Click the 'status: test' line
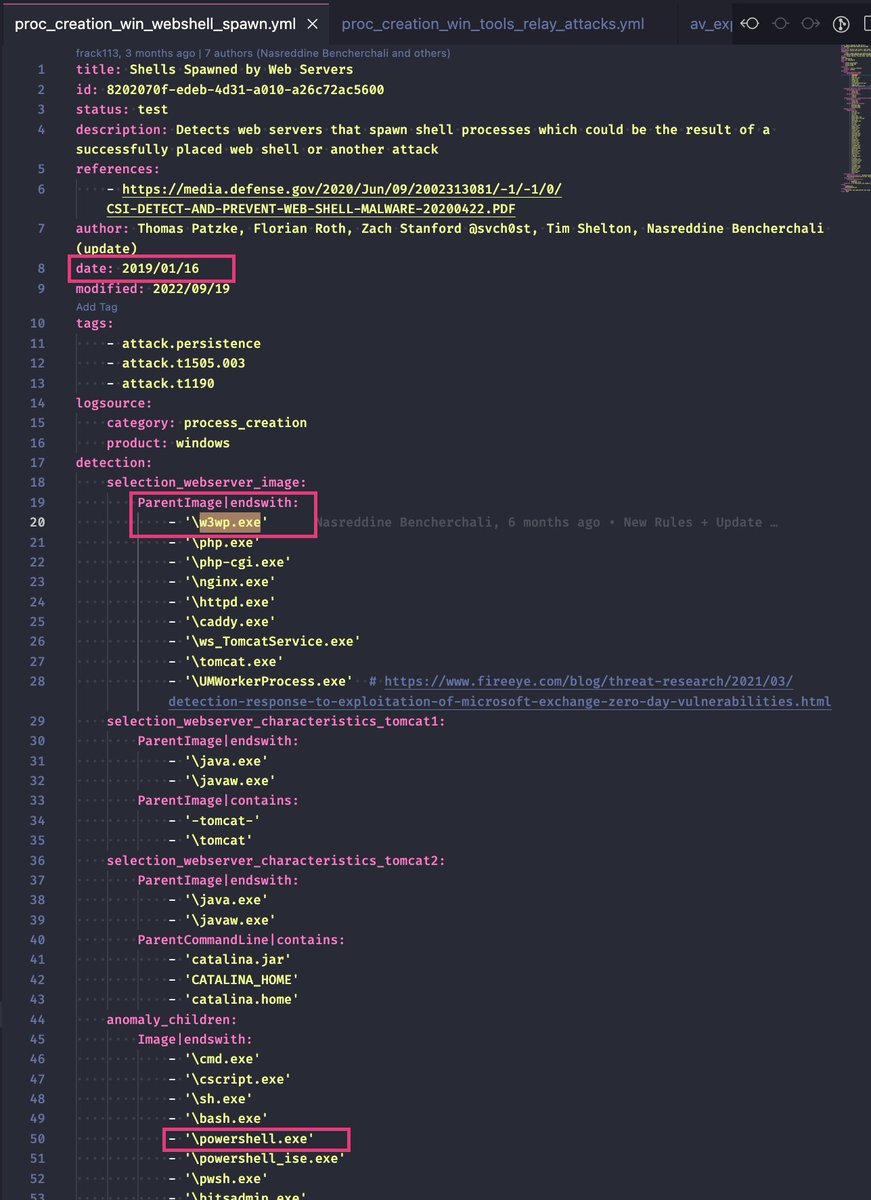 (122, 109)
